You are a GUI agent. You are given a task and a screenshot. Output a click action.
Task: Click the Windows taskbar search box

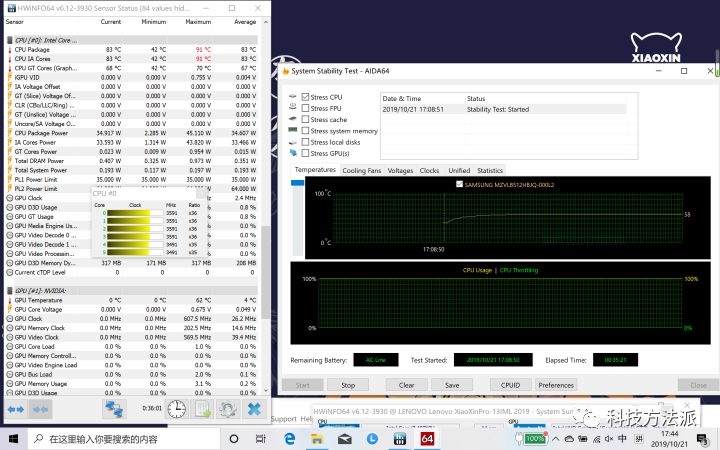click(x=124, y=439)
